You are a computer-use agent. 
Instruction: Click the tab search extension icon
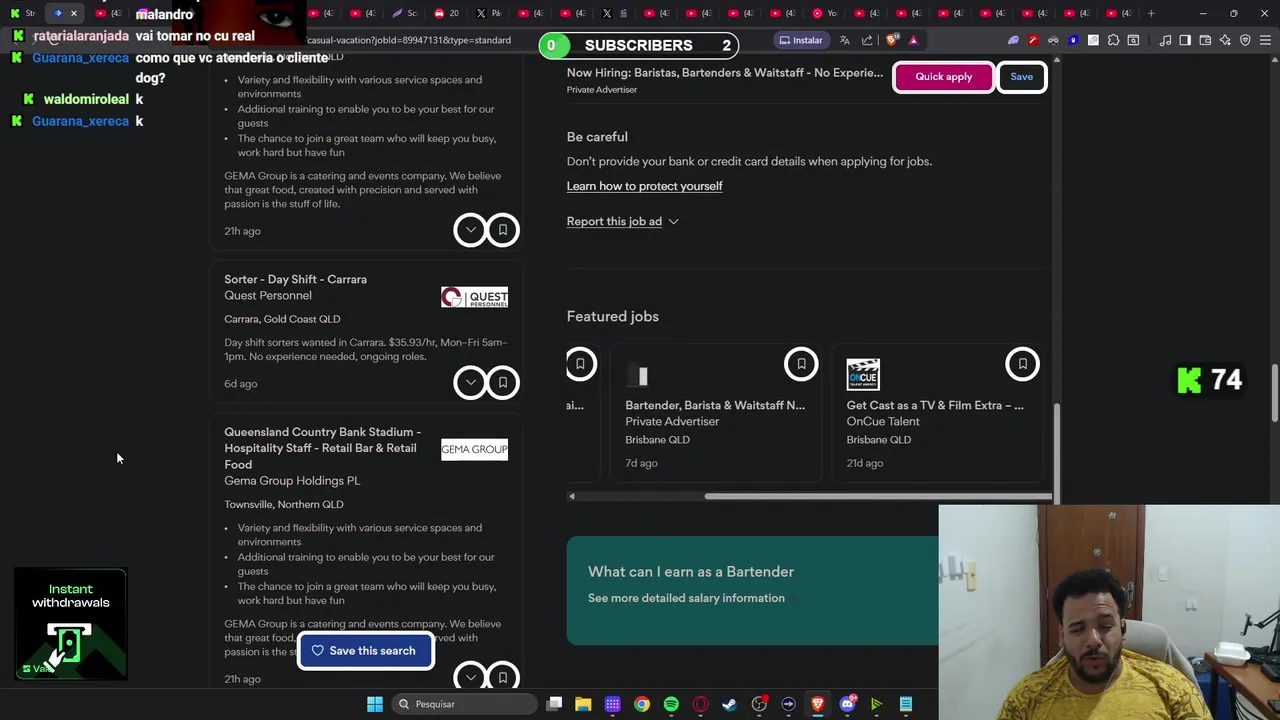coord(1133,40)
